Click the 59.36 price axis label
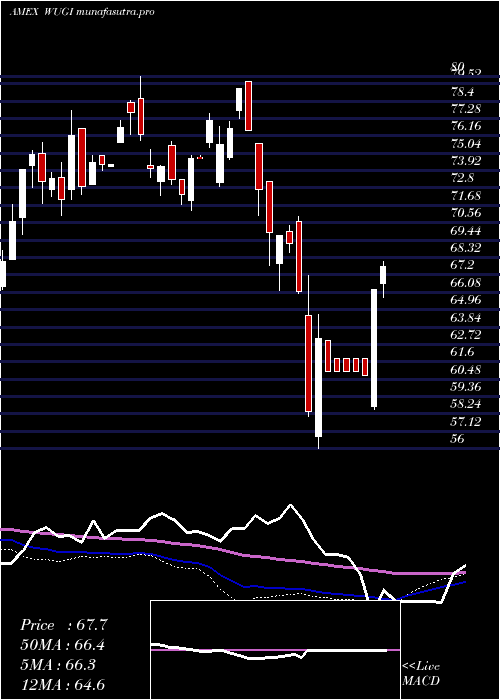The height and width of the screenshot is (700, 500). tap(466, 387)
